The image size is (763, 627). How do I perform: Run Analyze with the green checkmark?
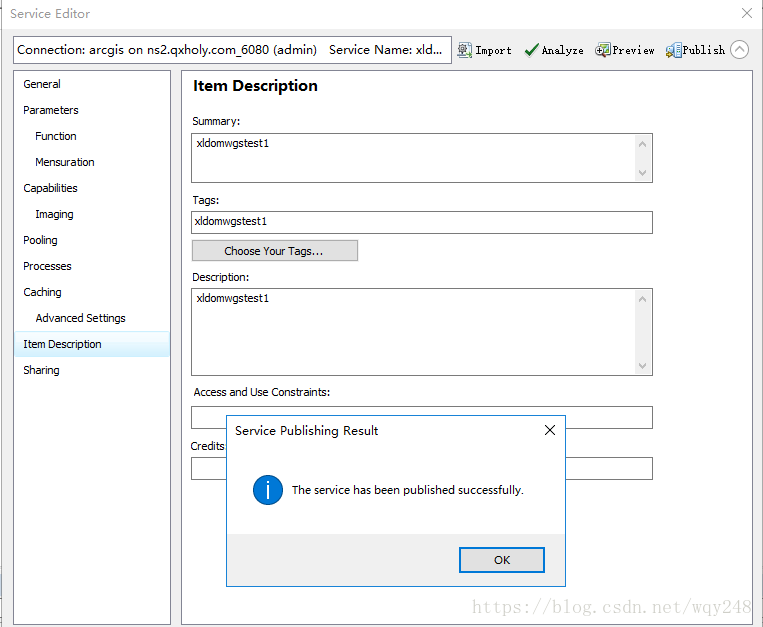tap(554, 50)
